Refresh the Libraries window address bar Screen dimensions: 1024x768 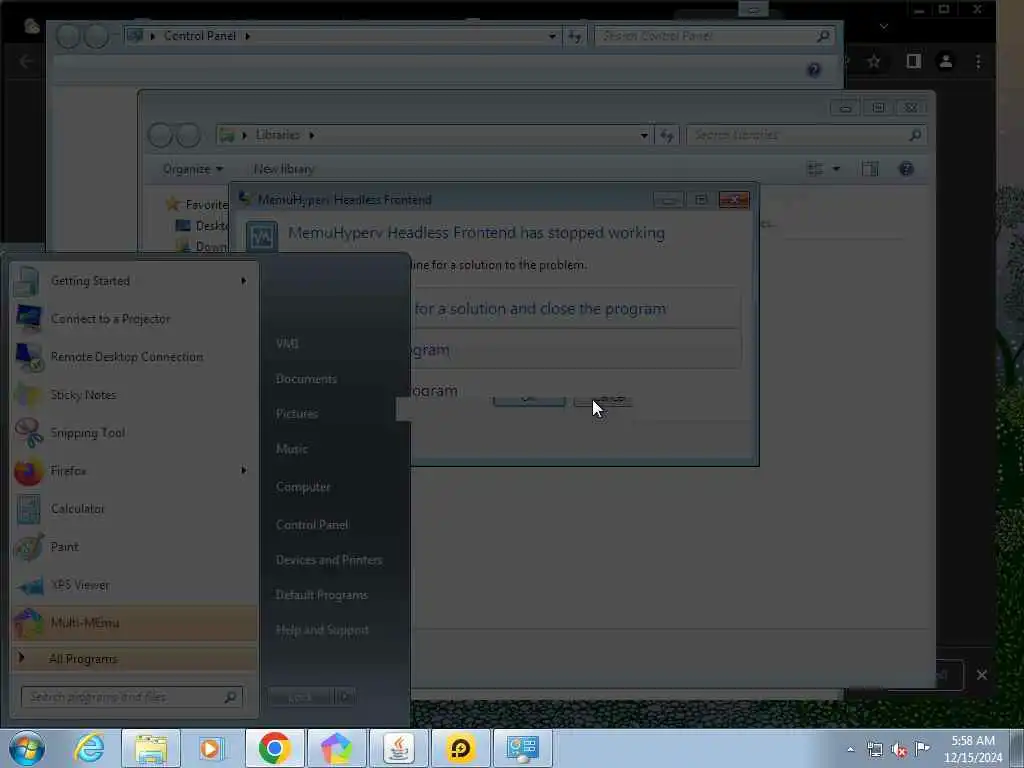tap(666, 135)
